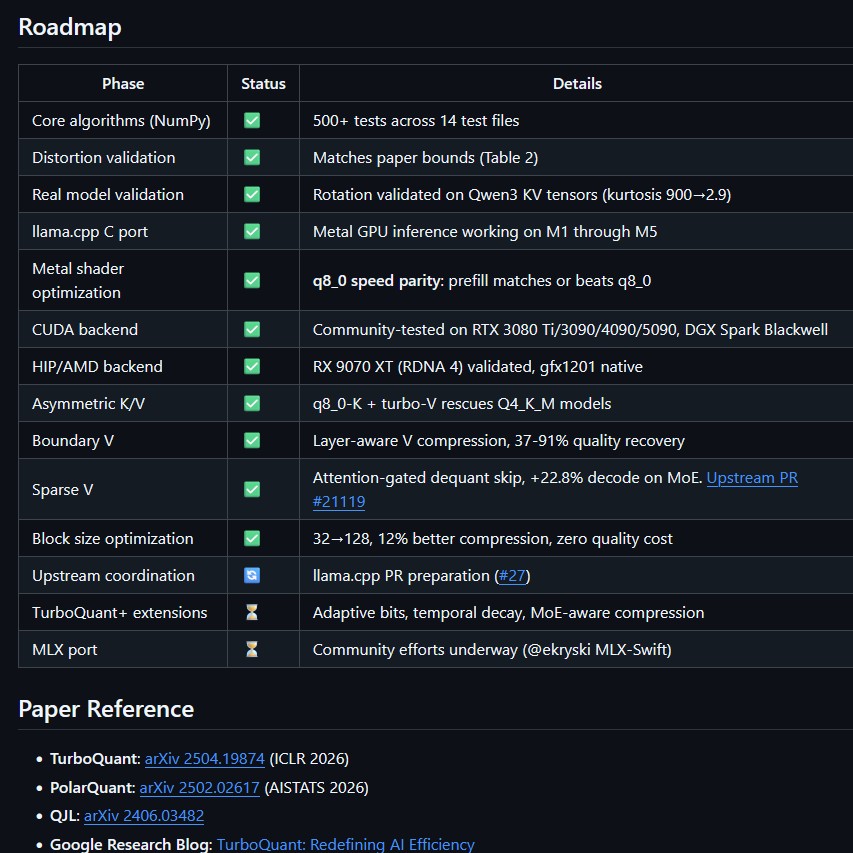
Task: Click the HIP/AMD backend status checkmark
Action: pos(252,366)
